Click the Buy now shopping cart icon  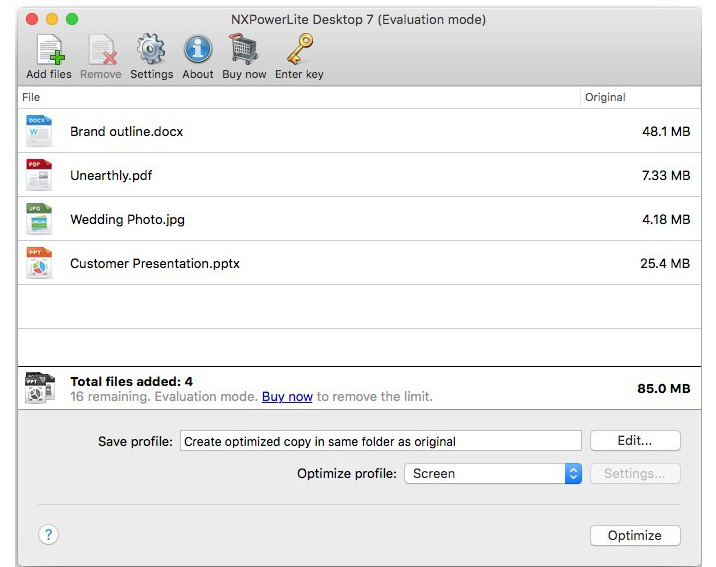tap(243, 49)
